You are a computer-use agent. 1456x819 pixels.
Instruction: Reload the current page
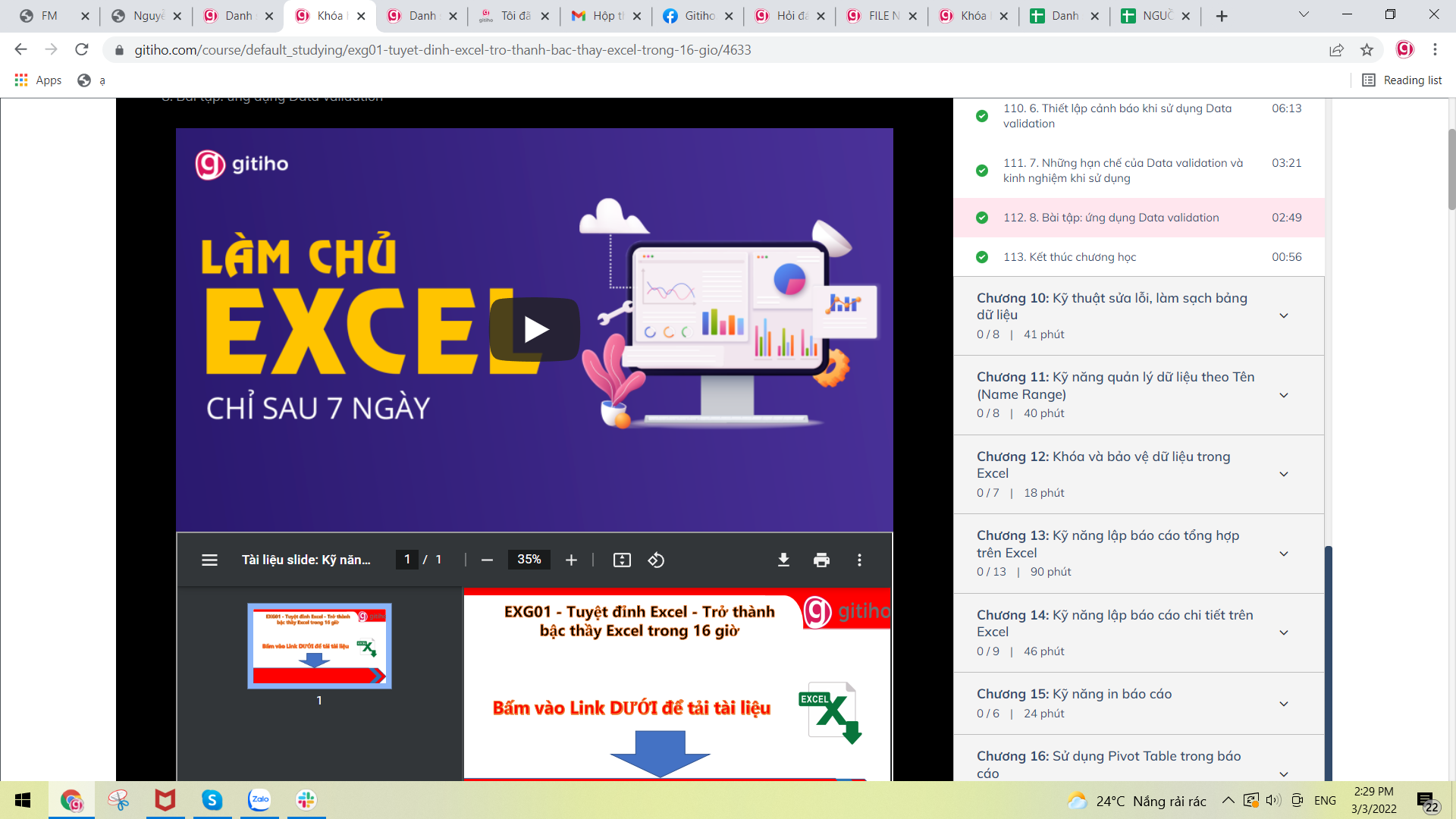[x=81, y=49]
